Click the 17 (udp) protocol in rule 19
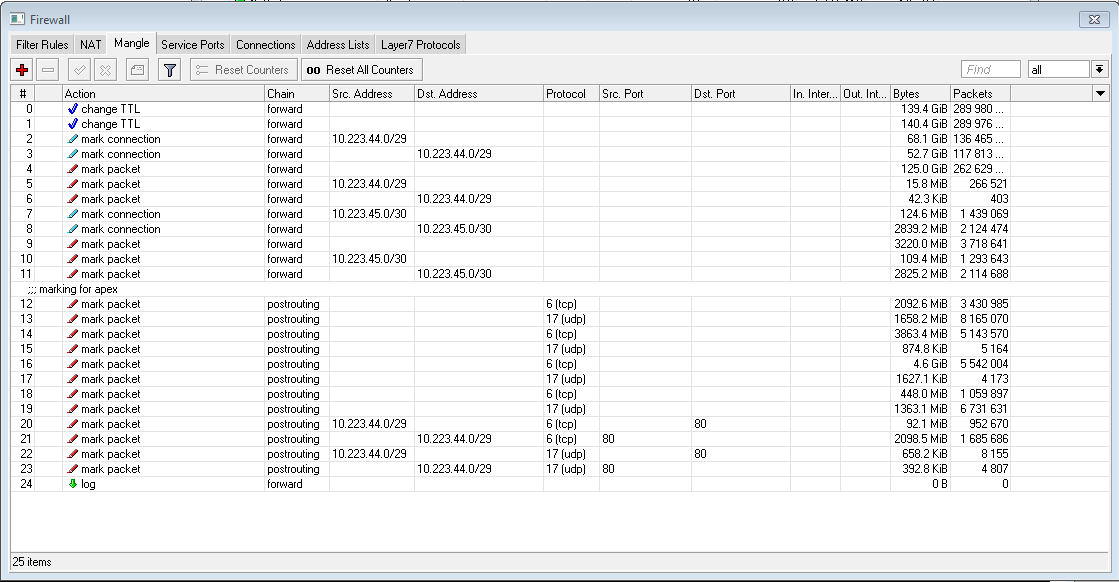Viewport: 1119px width, 582px height. 565,409
